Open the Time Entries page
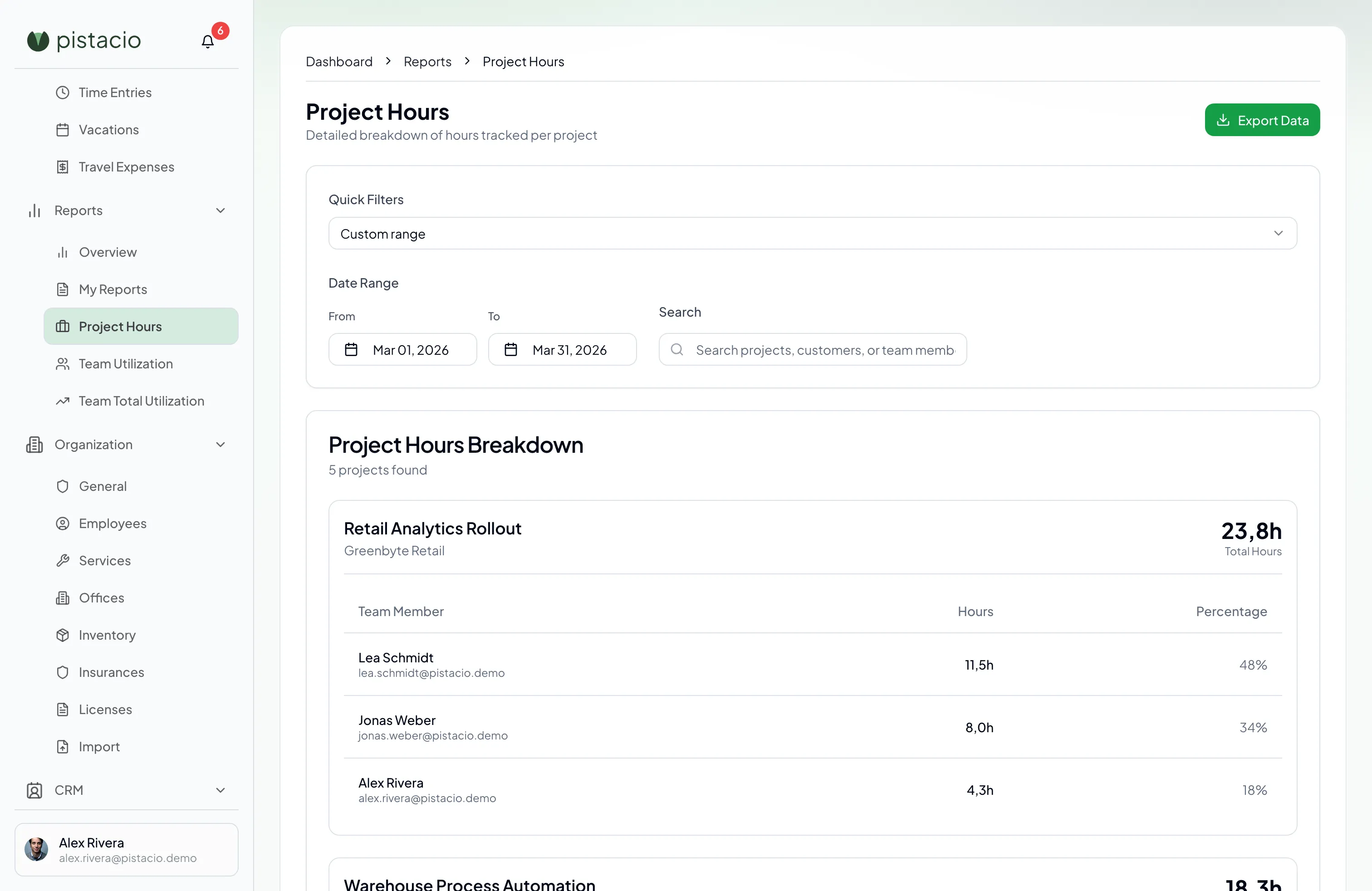Viewport: 1372px width, 891px height. click(141, 92)
